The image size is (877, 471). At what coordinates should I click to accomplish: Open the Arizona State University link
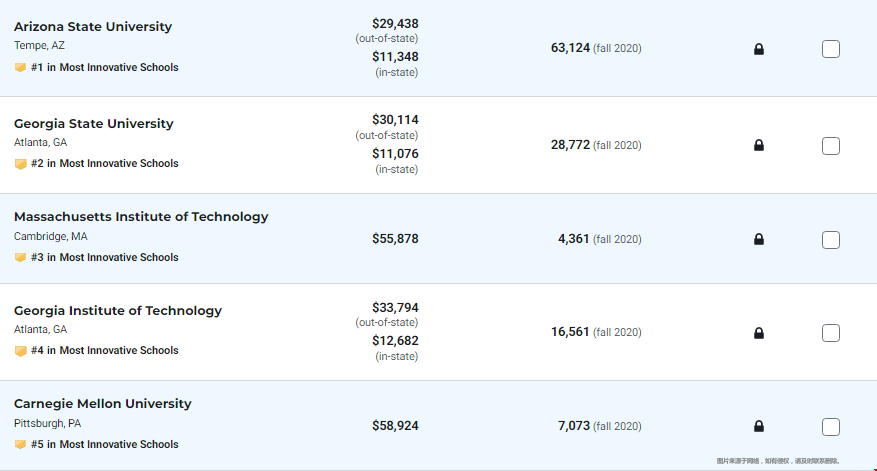pyautogui.click(x=93, y=27)
